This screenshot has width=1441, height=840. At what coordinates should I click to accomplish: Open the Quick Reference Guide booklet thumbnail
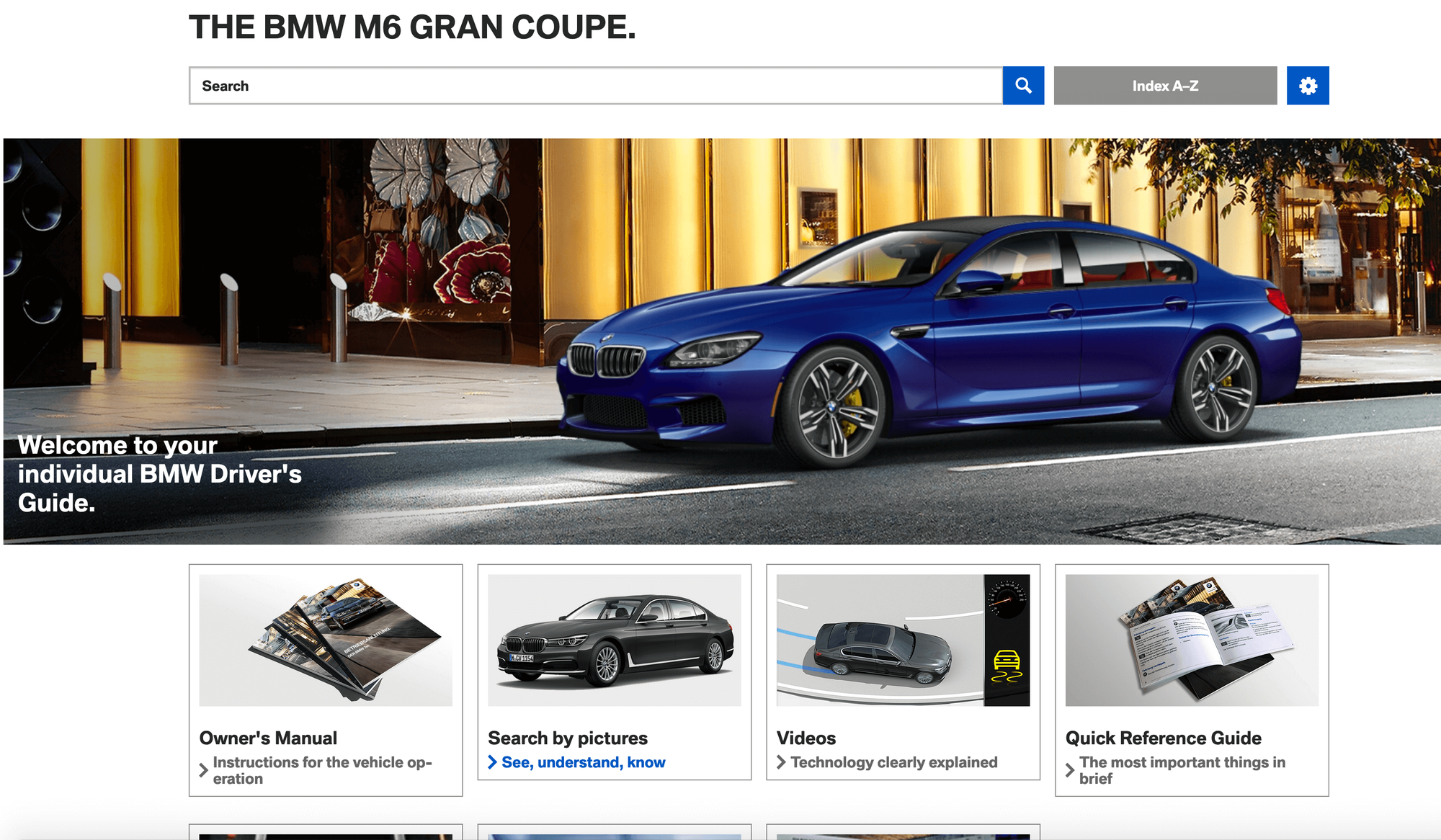click(x=1192, y=640)
